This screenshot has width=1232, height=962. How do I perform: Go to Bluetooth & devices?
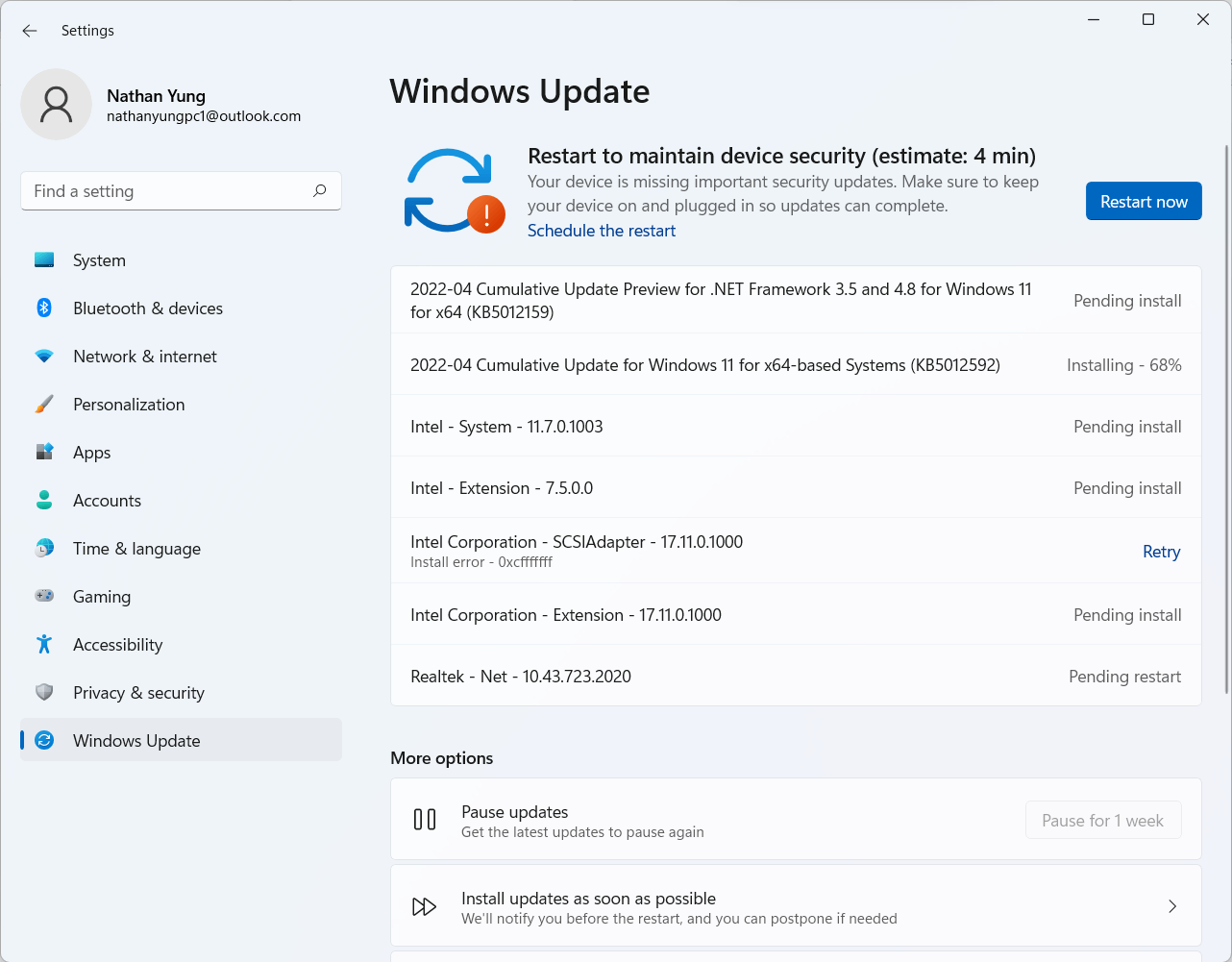(x=181, y=308)
